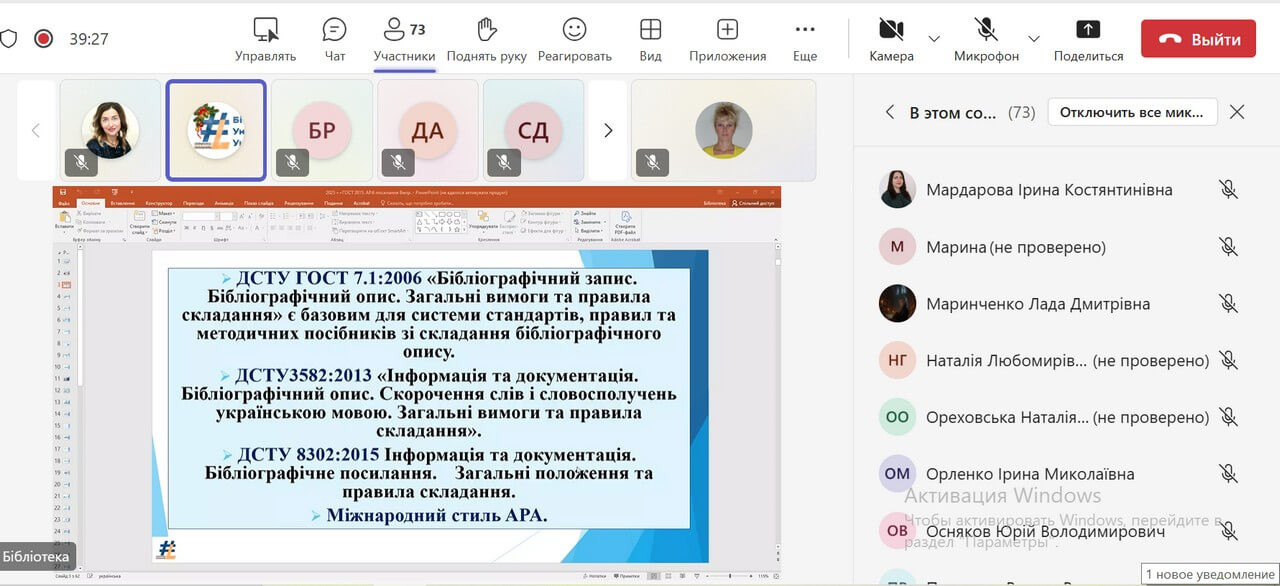The height and width of the screenshot is (586, 1280).
Task: Click the ОО avatar in participants list
Action: (897, 418)
